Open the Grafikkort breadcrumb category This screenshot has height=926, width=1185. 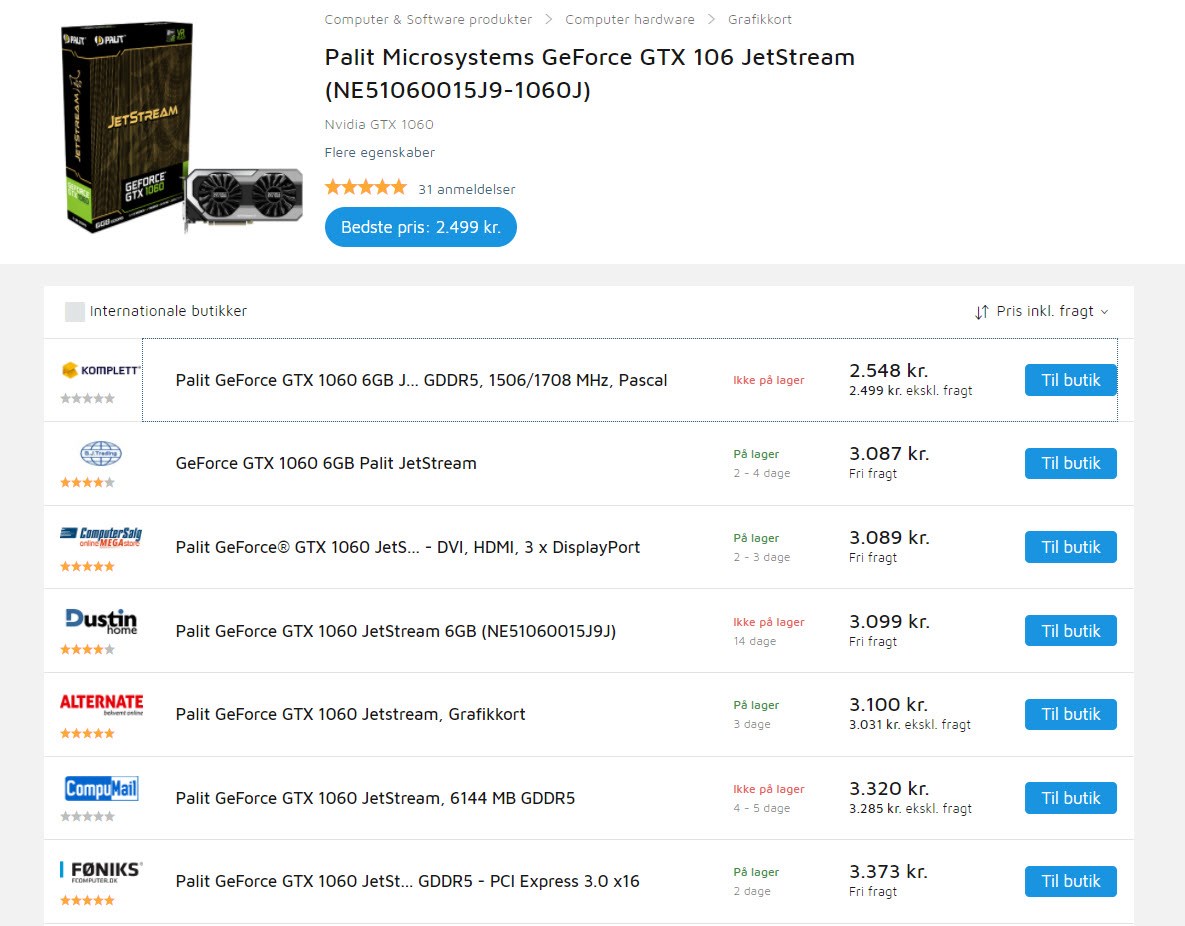coord(760,20)
